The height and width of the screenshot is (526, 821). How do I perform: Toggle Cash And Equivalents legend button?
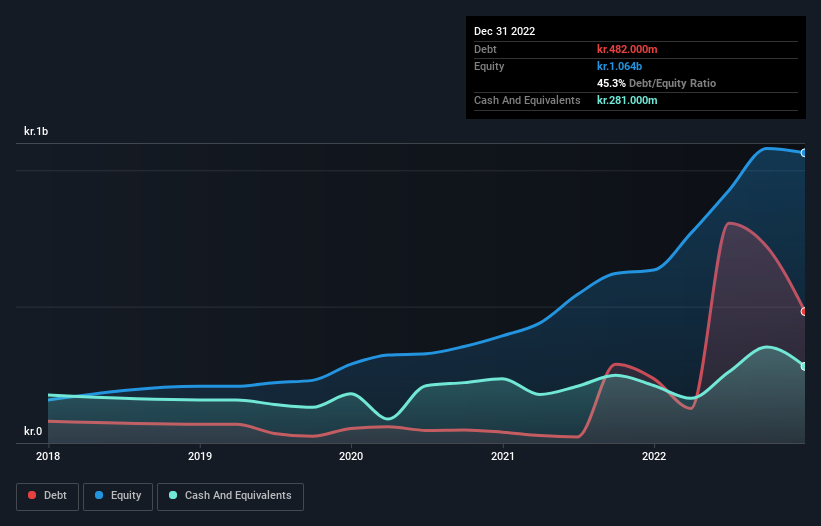(230, 496)
